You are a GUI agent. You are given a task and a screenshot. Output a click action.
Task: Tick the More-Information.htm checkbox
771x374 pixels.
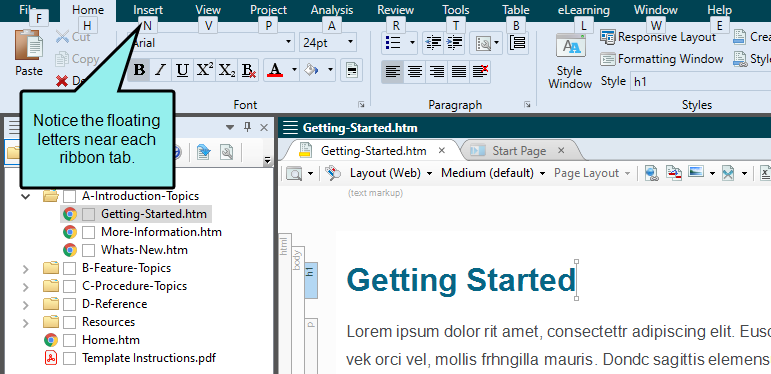click(89, 232)
